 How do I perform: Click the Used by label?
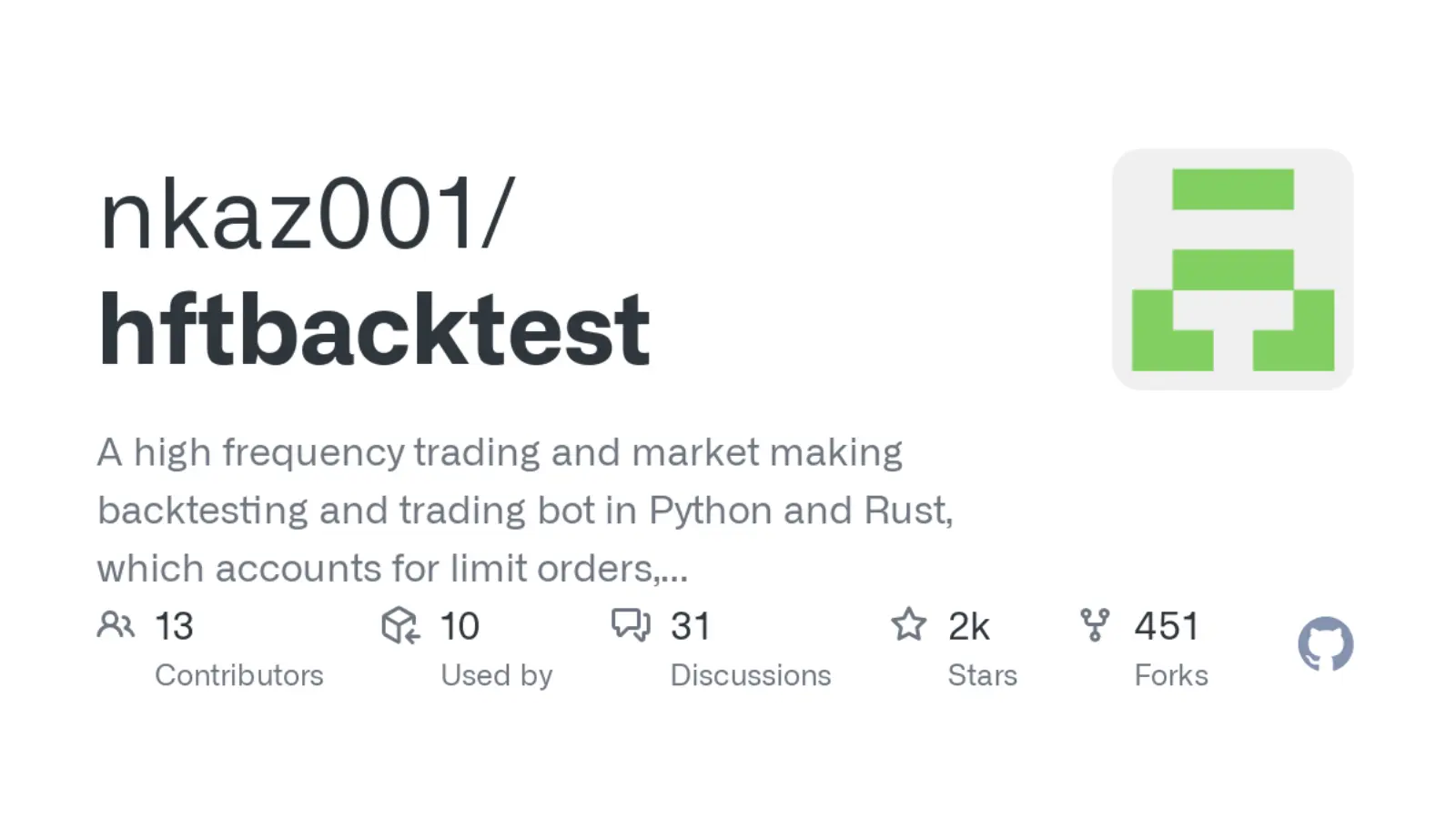496,675
